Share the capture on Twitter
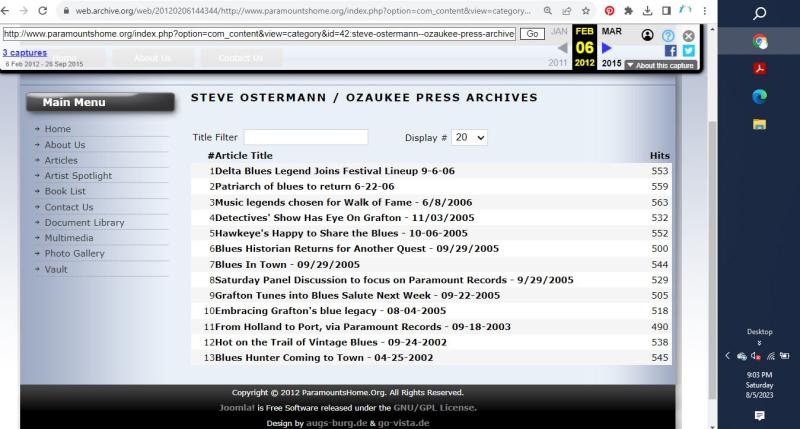The width and height of the screenshot is (800, 429). pyautogui.click(x=687, y=50)
